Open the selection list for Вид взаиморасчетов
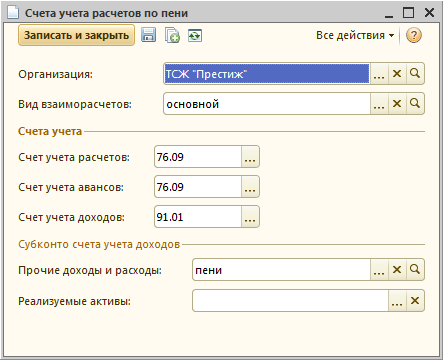Viewport: 443px width, 360px height. coord(379,104)
